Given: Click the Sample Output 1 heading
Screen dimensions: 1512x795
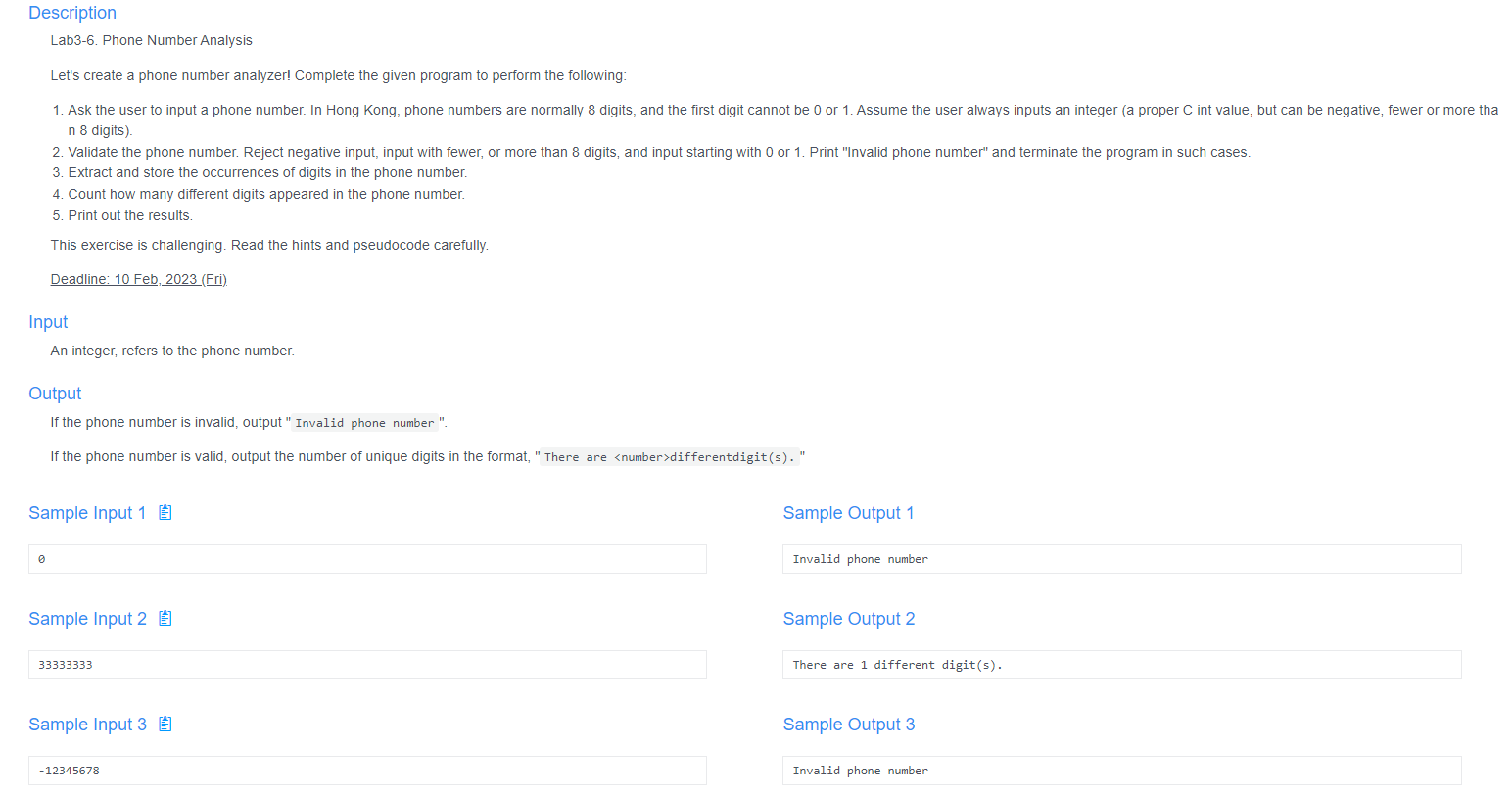Looking at the screenshot, I should 848,512.
